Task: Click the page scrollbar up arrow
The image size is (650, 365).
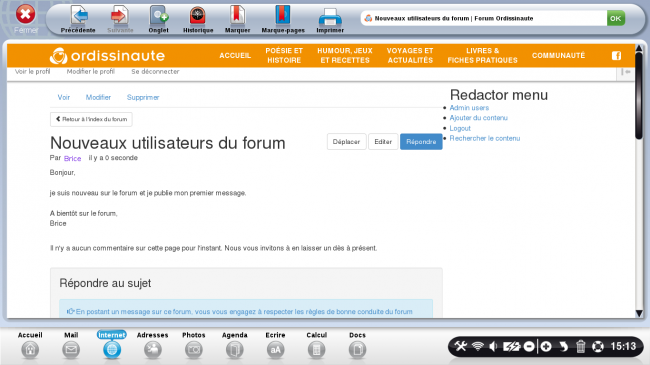Action: tap(639, 49)
